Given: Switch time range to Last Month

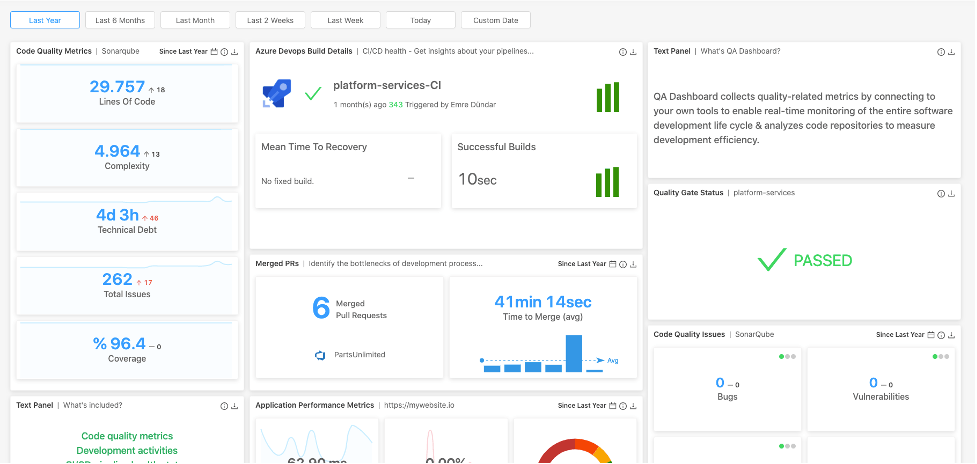Looking at the screenshot, I should pyautogui.click(x=194, y=20).
